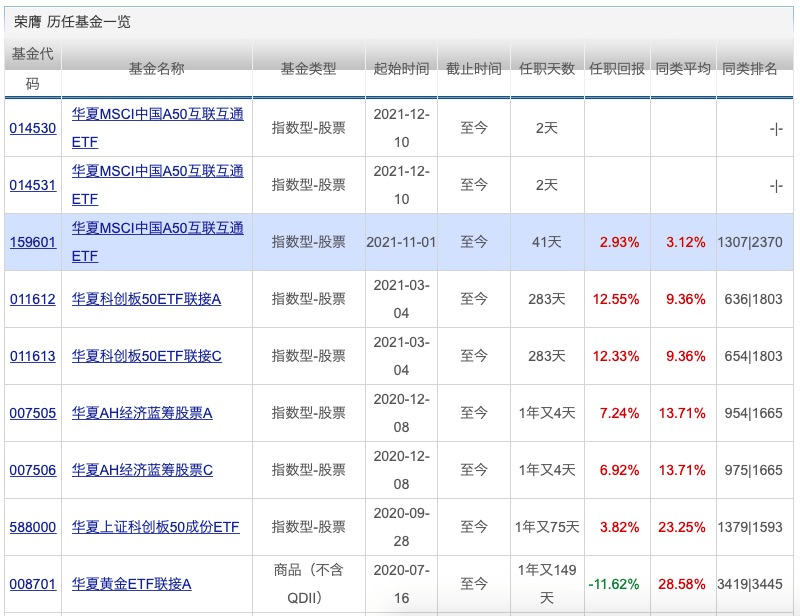Open fund code 588000 link
Image resolution: width=800 pixels, height=616 pixels.
32,527
